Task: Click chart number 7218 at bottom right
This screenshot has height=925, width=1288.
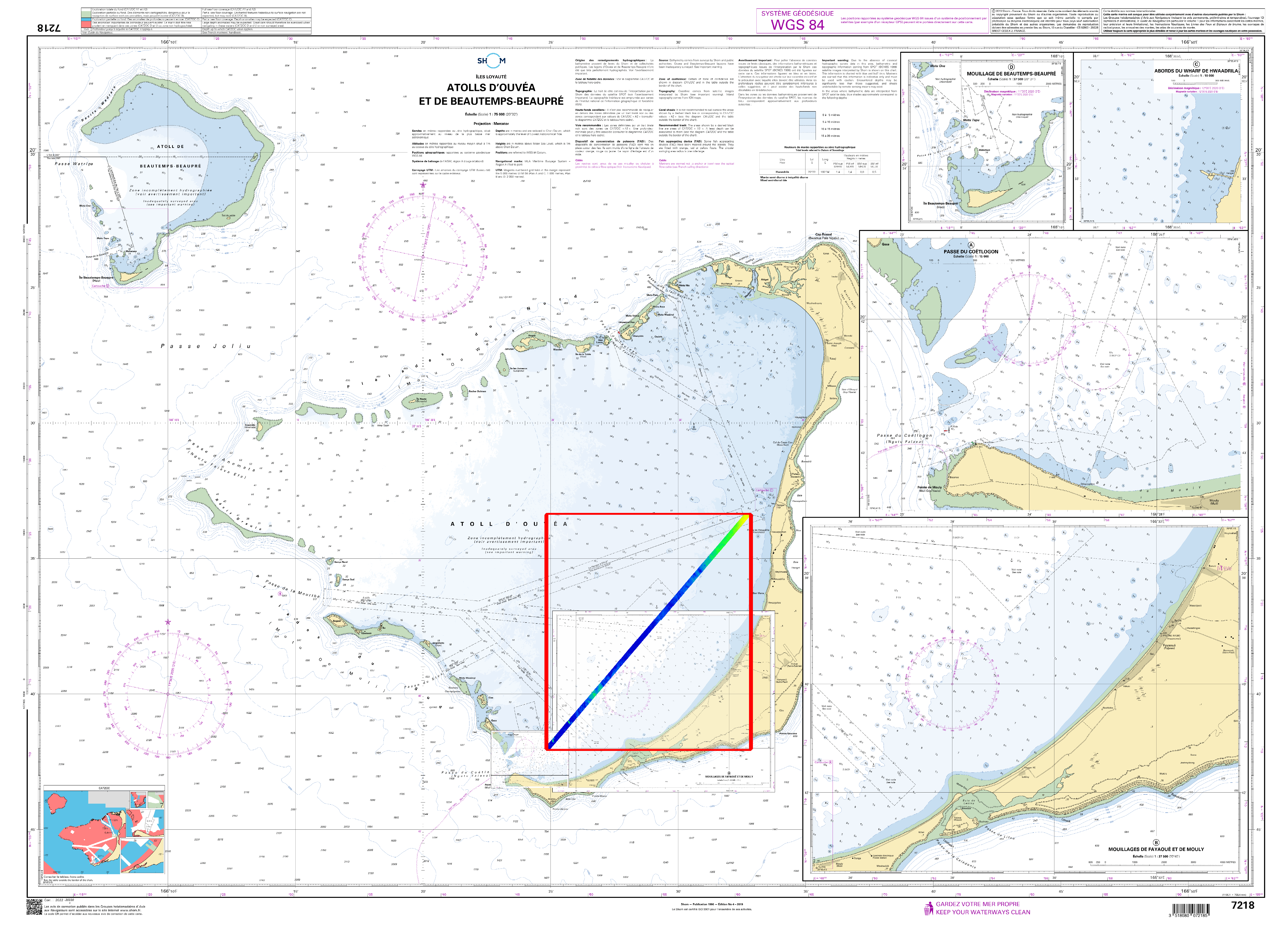Action: [1242, 905]
